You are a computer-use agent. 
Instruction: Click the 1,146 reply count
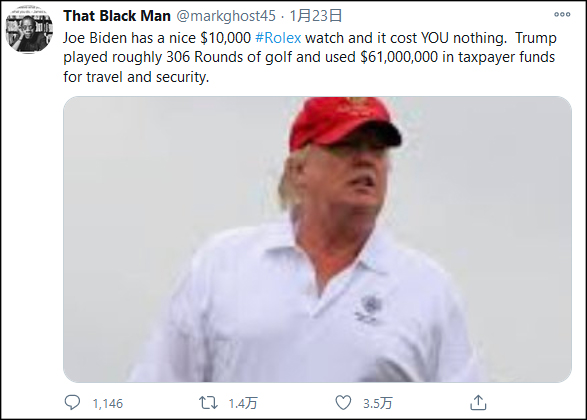point(108,404)
